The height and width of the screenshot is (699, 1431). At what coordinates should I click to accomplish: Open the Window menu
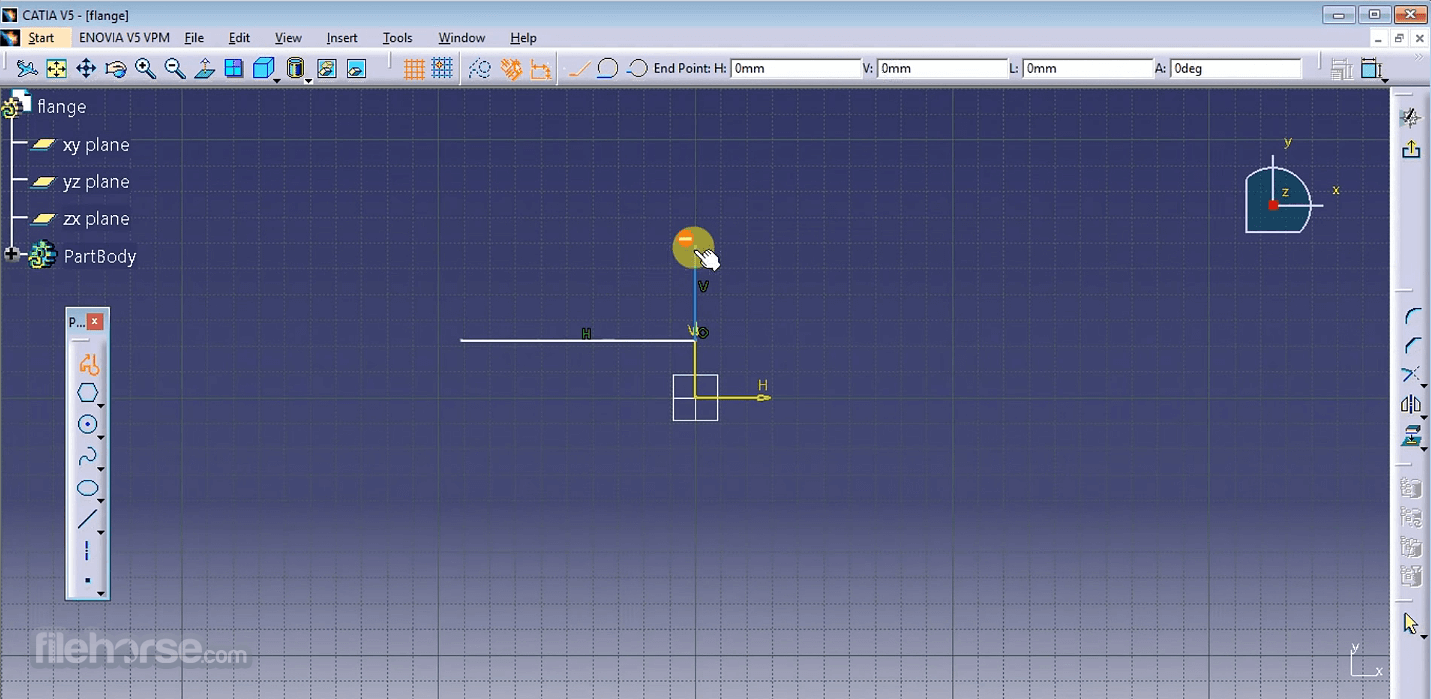(x=461, y=38)
